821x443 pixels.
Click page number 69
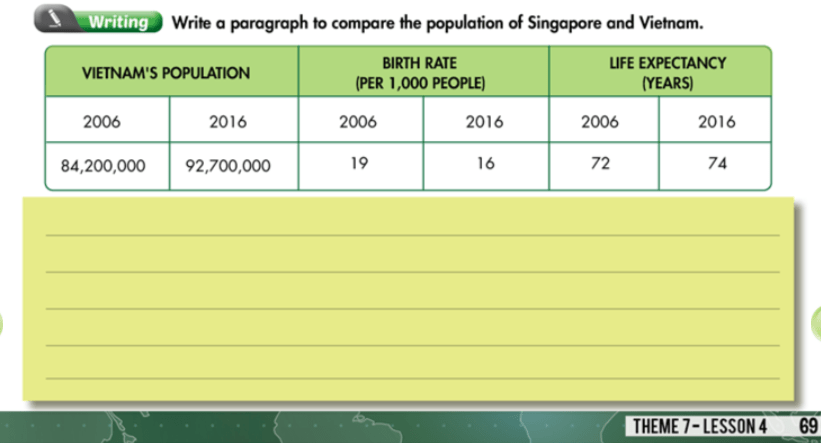coord(808,426)
